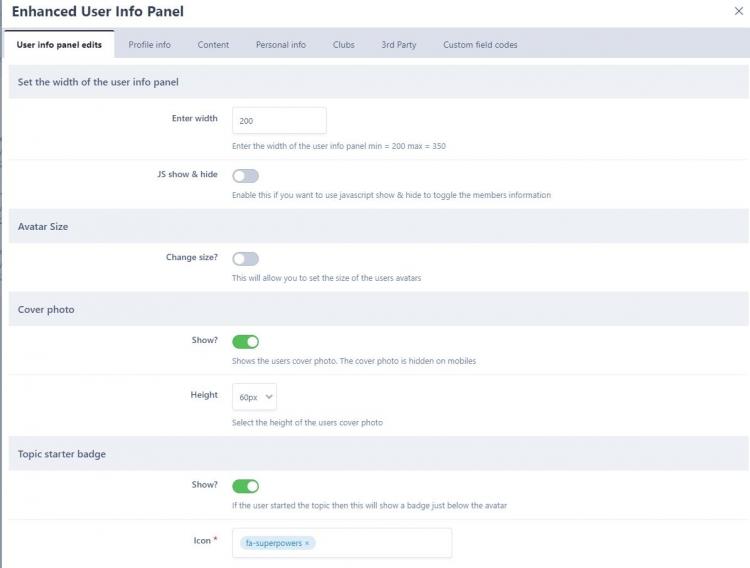
Task: Click the Topic starter badge section header
Action: pyautogui.click(x=62, y=454)
